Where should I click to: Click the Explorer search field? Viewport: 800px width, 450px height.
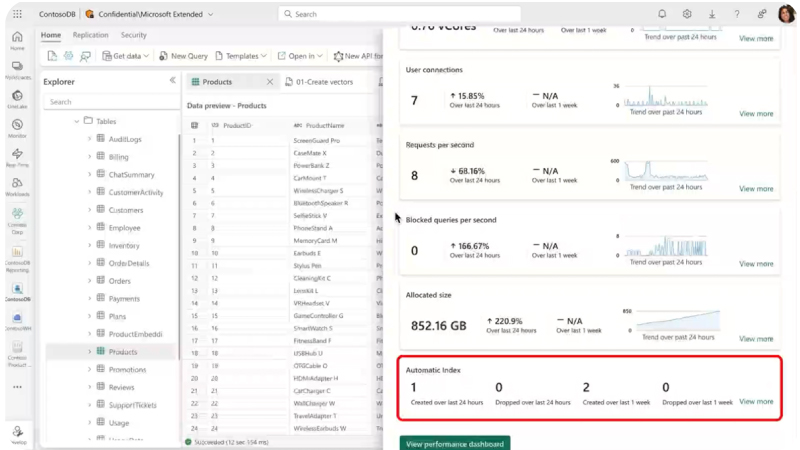pyautogui.click(x=111, y=102)
